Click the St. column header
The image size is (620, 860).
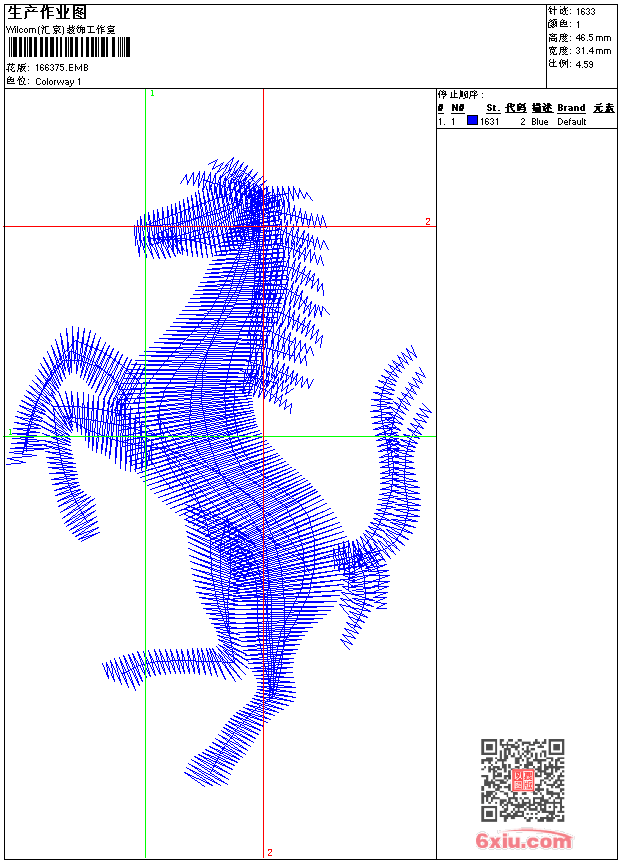coord(492,107)
